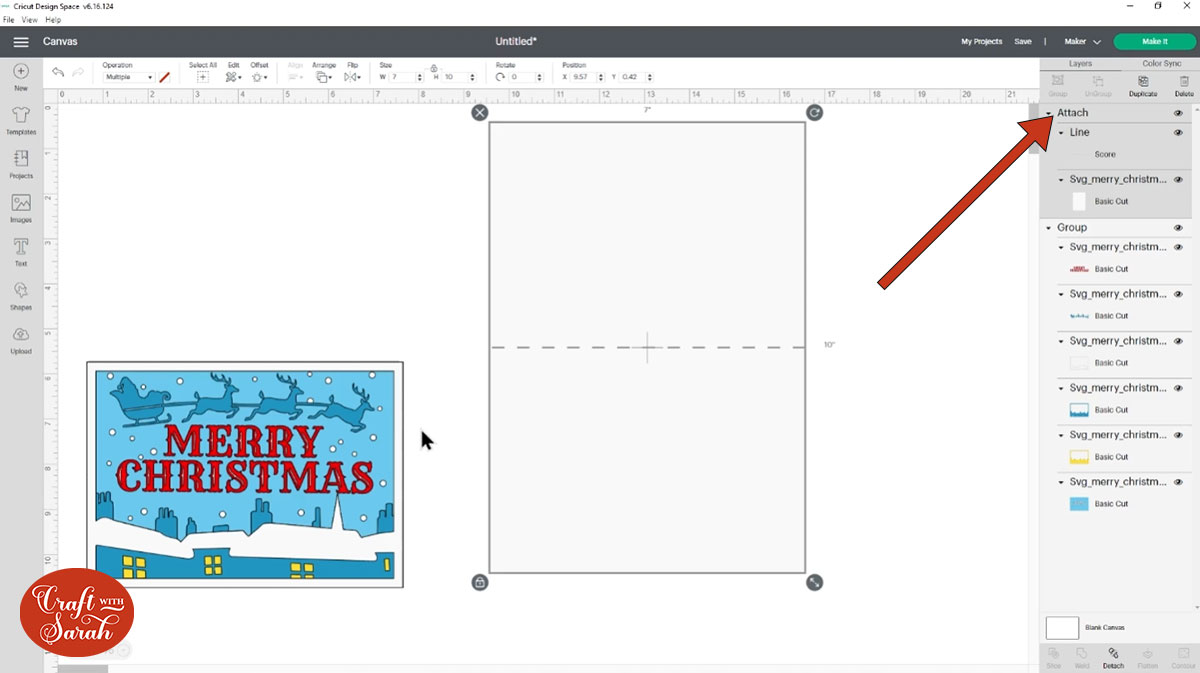The width and height of the screenshot is (1200, 673).
Task: Open the View menu
Action: pos(30,20)
